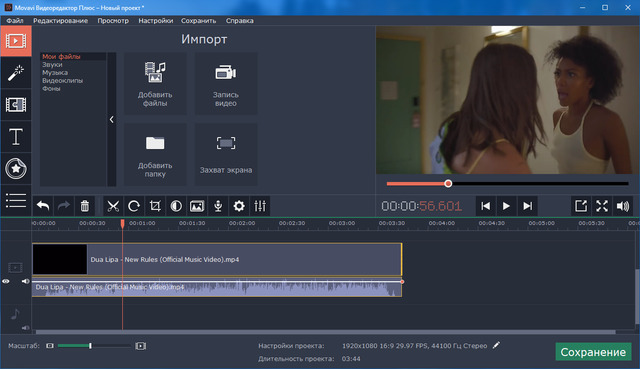640x369 pixels.
Task: Click the preview volume speaker icon
Action: (623, 206)
